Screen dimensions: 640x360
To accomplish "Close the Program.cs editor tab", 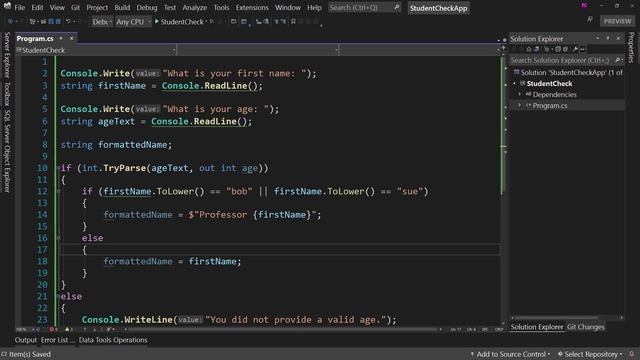I will tap(71, 38).
